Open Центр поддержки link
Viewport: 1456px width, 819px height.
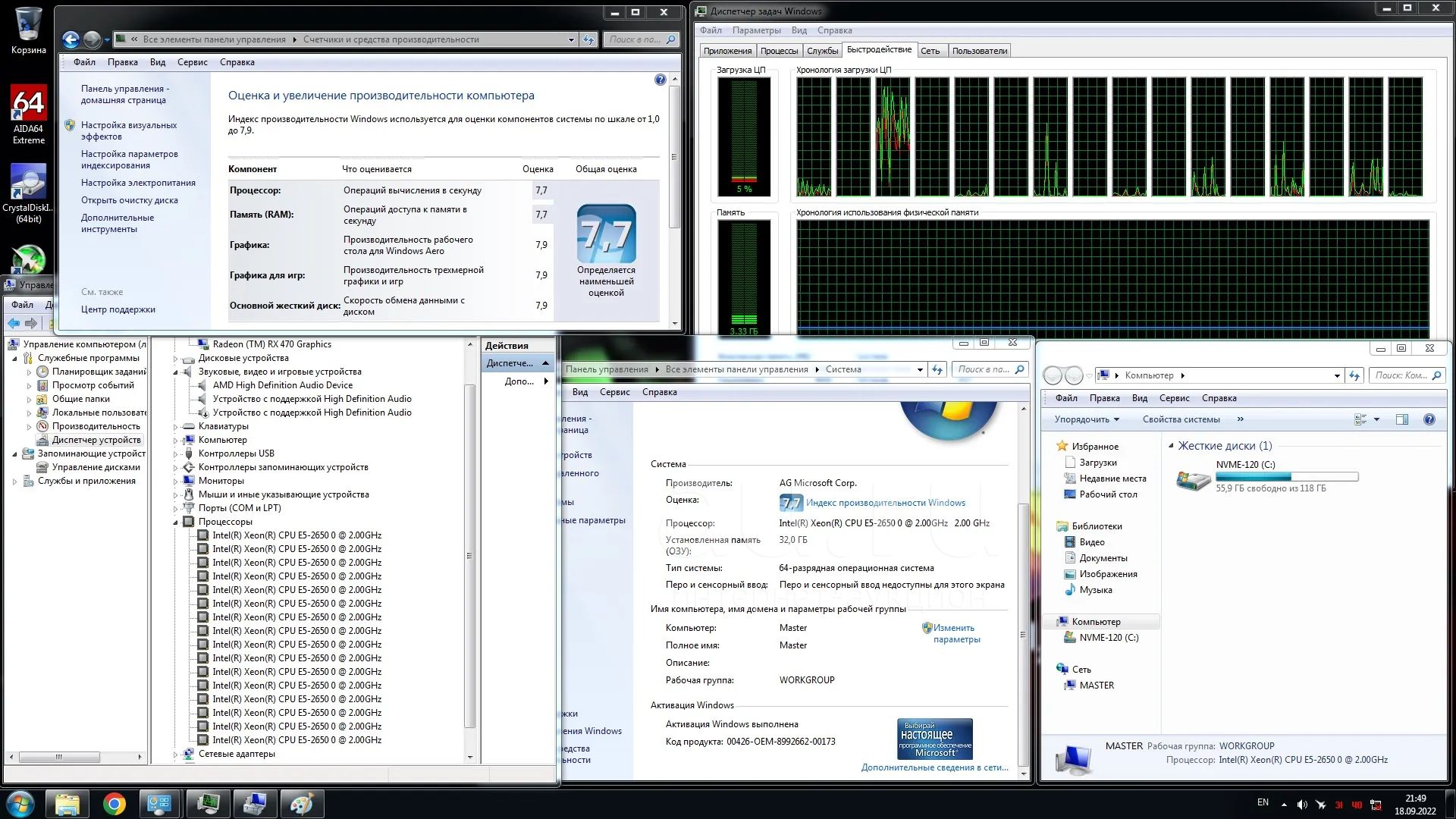118,309
